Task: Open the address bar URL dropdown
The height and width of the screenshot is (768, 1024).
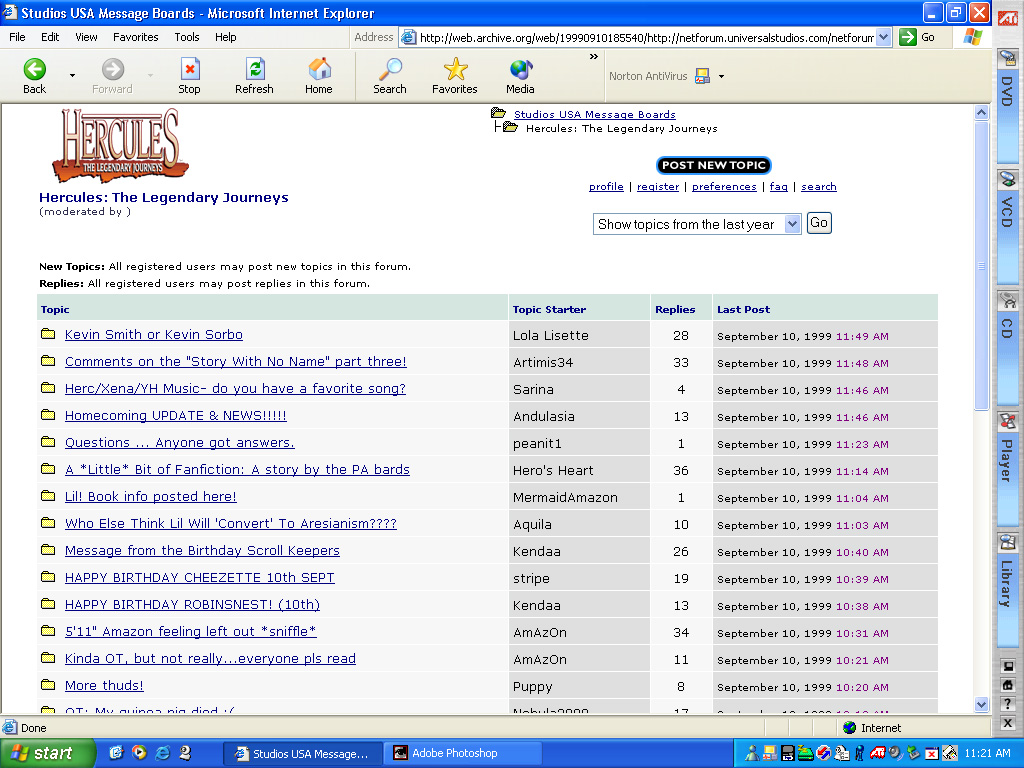Action: [883, 37]
